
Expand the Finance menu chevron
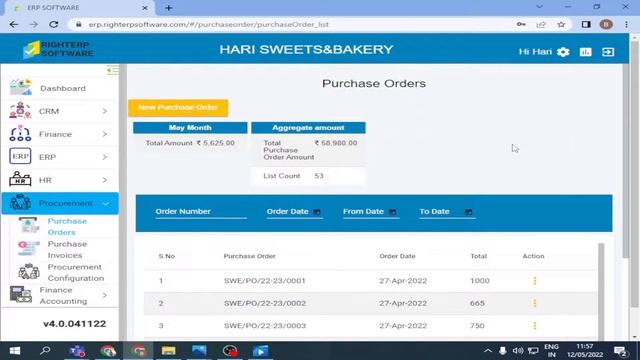point(105,134)
